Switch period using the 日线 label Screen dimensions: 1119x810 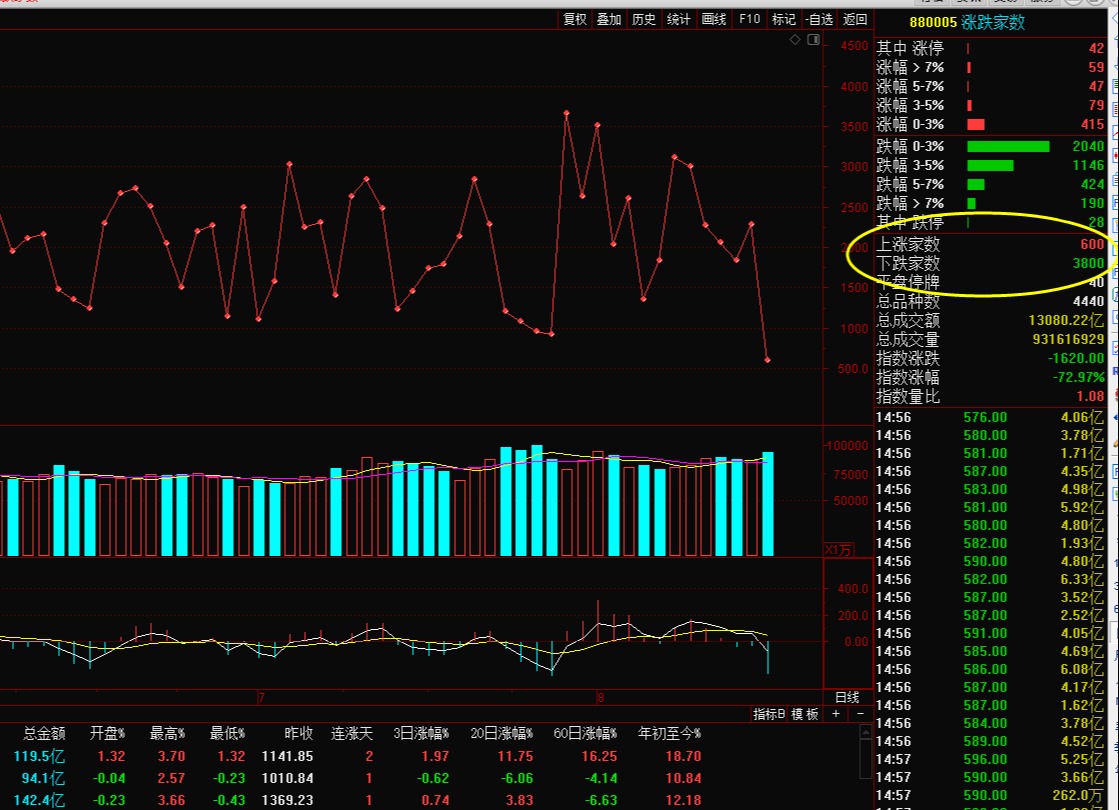847,697
